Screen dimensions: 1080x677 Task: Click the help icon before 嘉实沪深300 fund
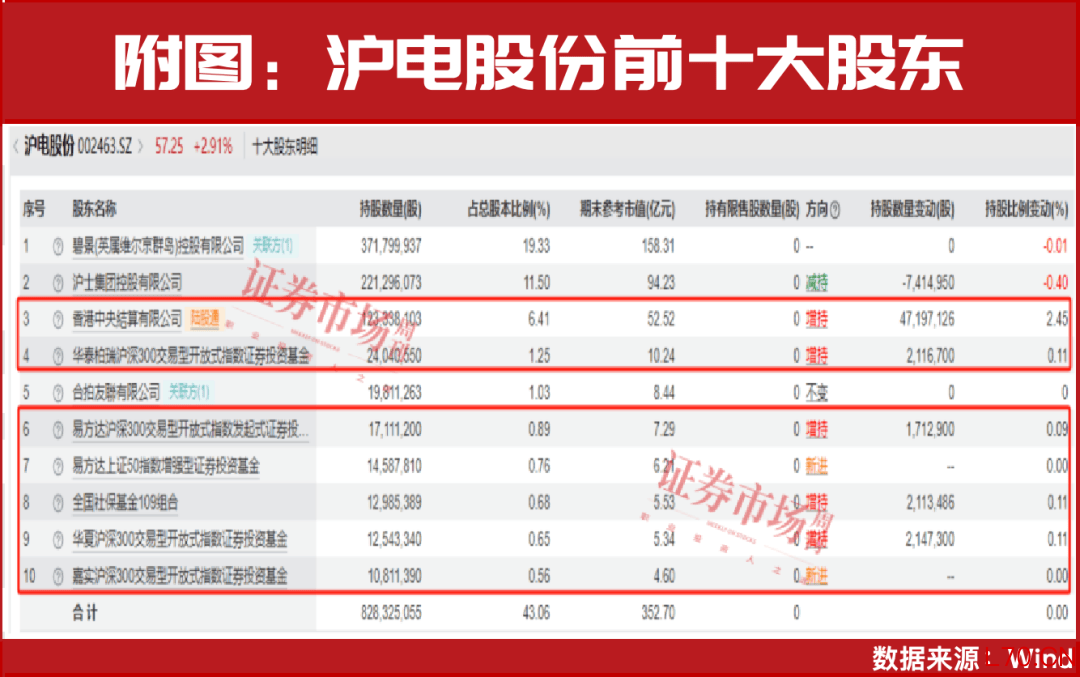click(56, 576)
